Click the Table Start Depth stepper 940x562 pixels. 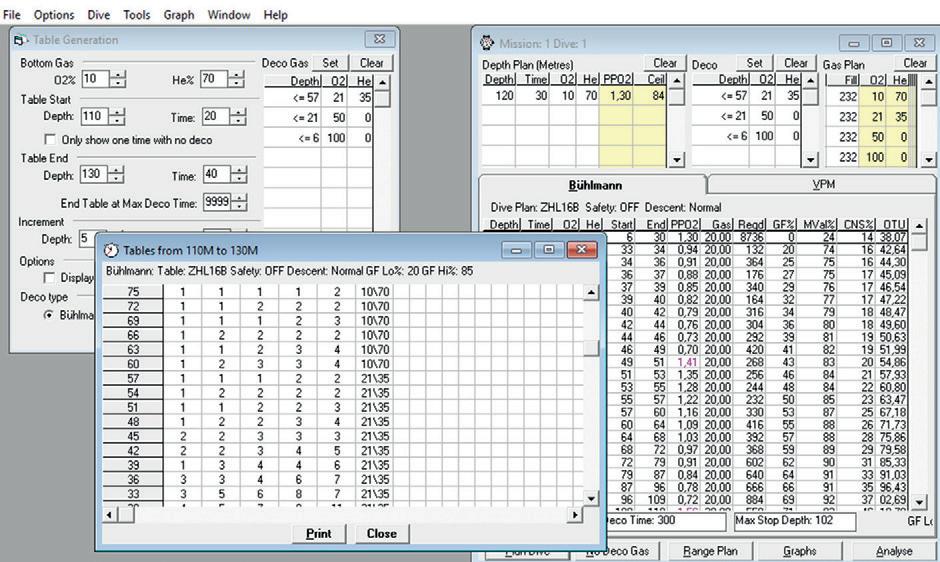[x=118, y=116]
